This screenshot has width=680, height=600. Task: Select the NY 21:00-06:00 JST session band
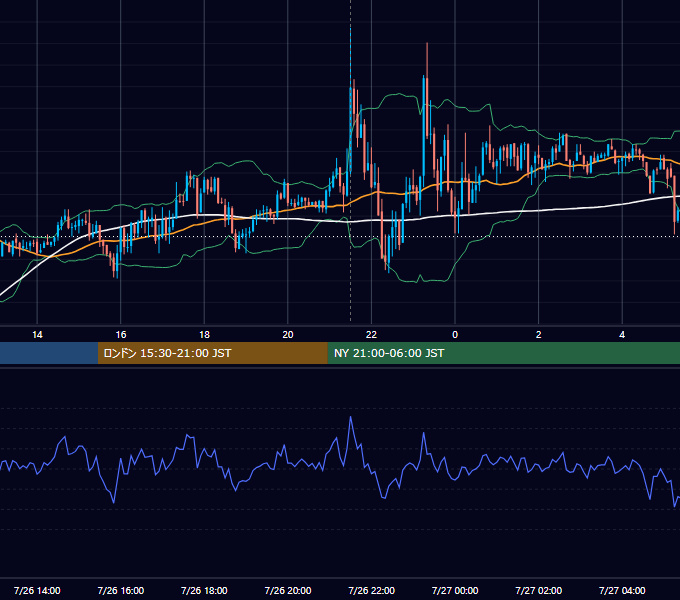503,353
